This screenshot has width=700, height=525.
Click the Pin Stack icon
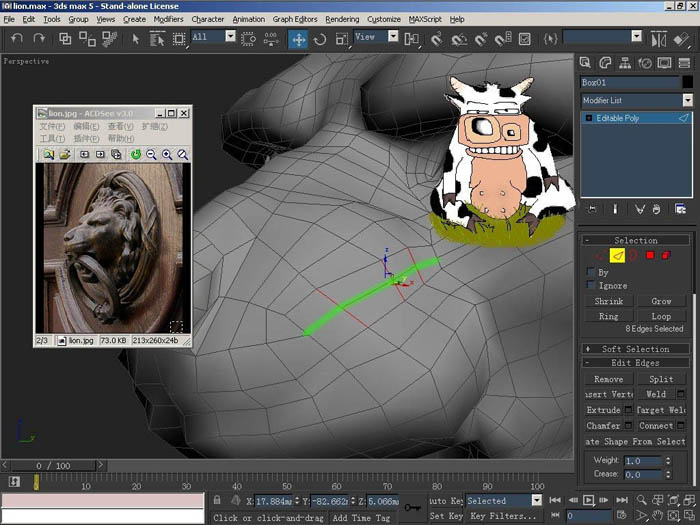click(592, 209)
